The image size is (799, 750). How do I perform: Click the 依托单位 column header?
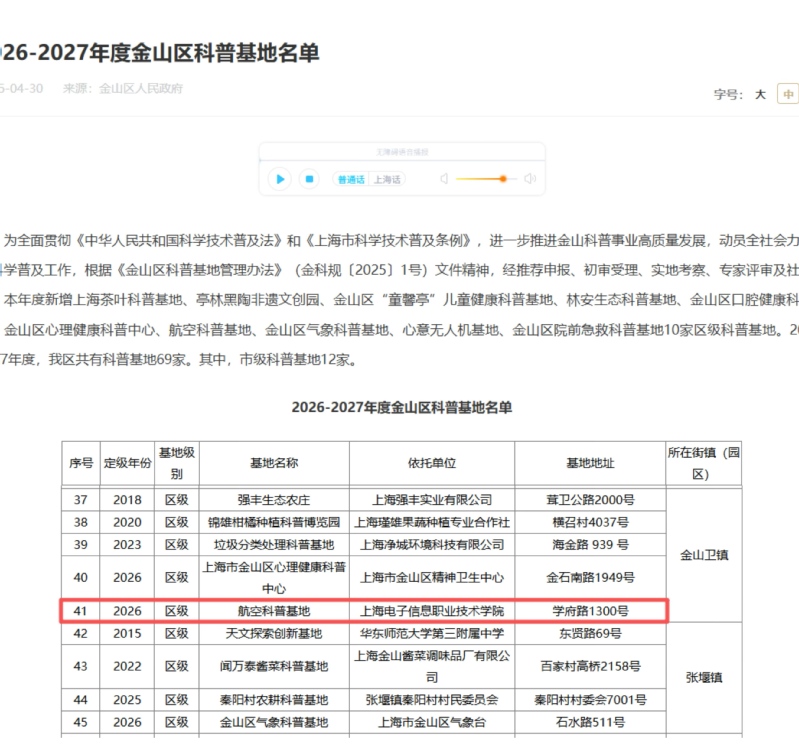(432, 463)
